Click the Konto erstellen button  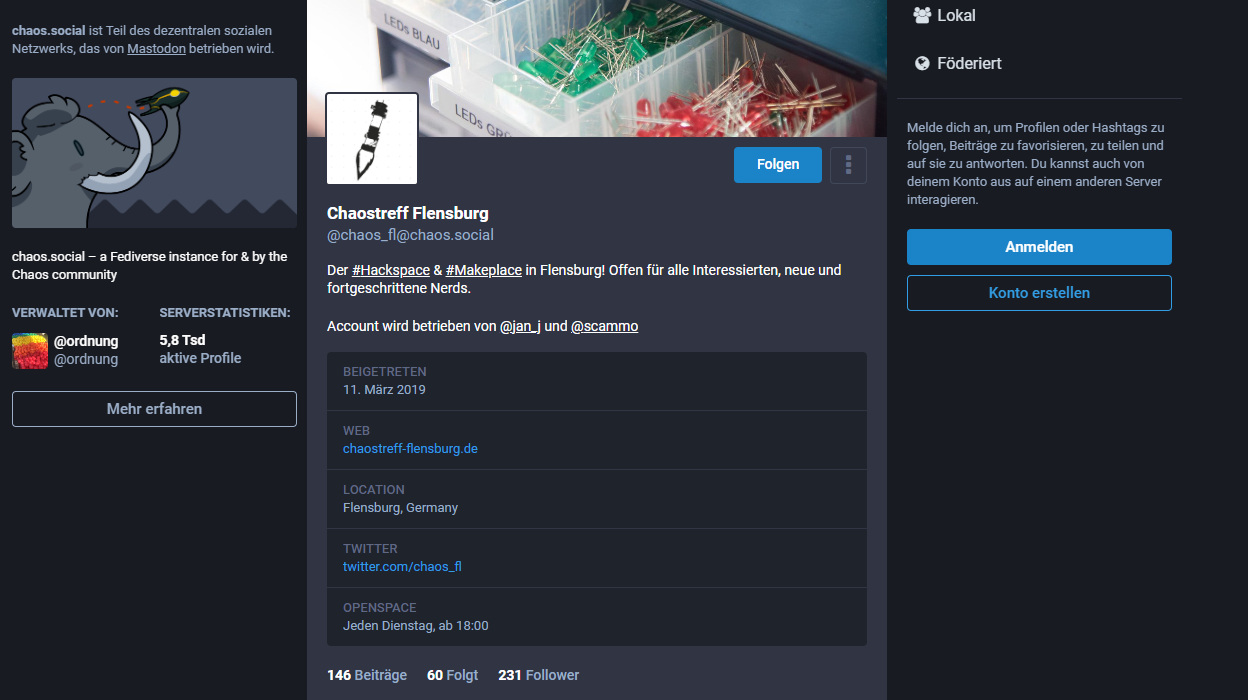tap(1039, 293)
